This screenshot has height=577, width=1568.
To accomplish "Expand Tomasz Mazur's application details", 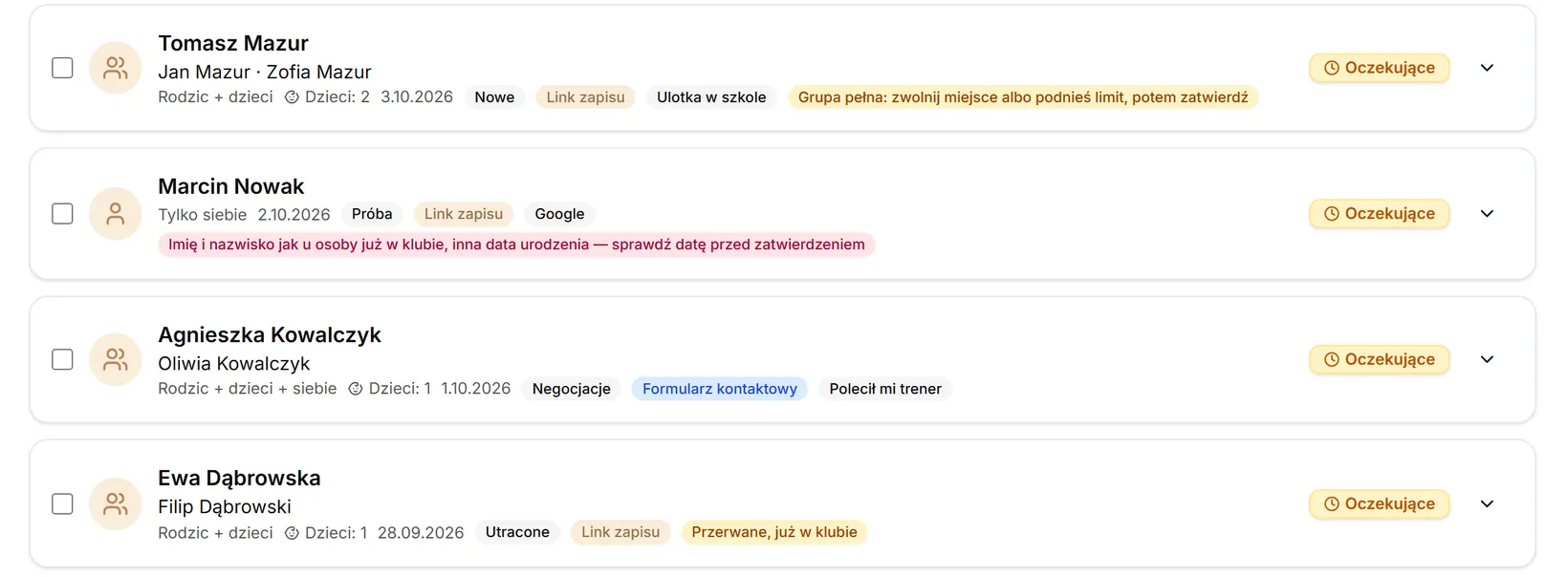I will [1487, 68].
